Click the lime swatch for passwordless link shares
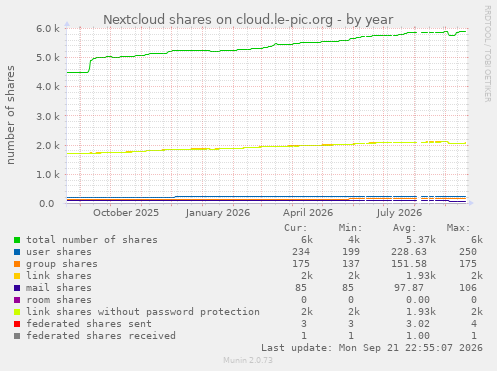 pyautogui.click(x=17, y=312)
